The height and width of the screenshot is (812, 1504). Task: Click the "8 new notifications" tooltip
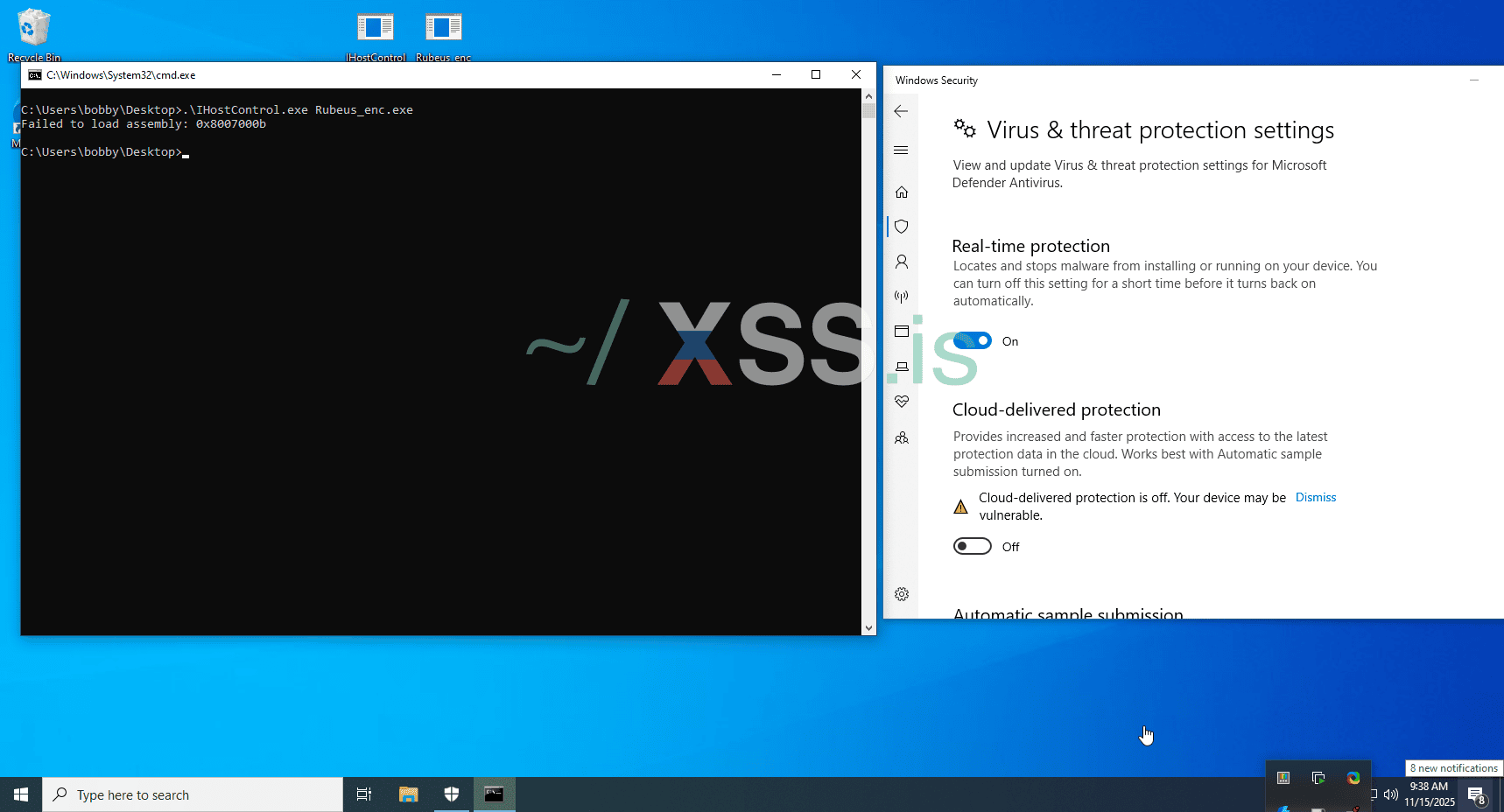coord(1454,768)
